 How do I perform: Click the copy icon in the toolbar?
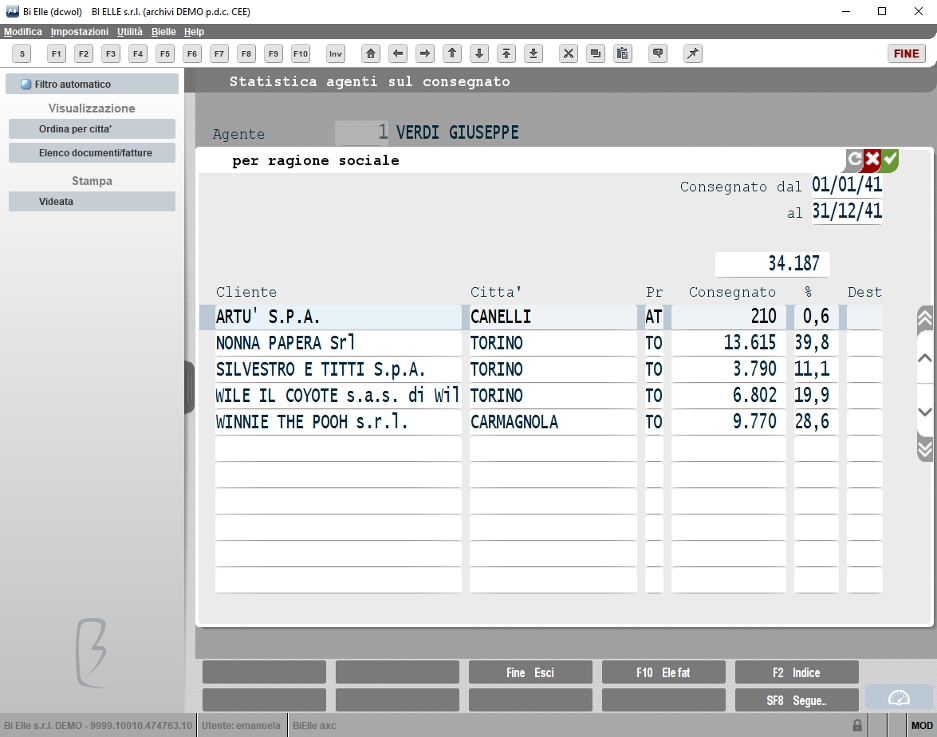click(595, 54)
